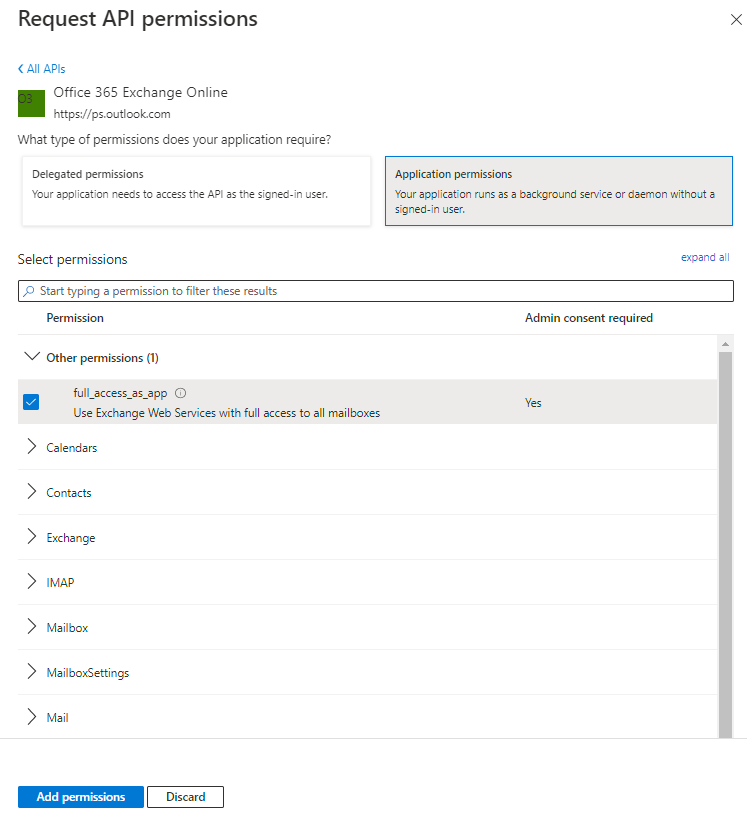Click the Add permissions button
Image resolution: width=747 pixels, height=813 pixels.
pos(81,797)
